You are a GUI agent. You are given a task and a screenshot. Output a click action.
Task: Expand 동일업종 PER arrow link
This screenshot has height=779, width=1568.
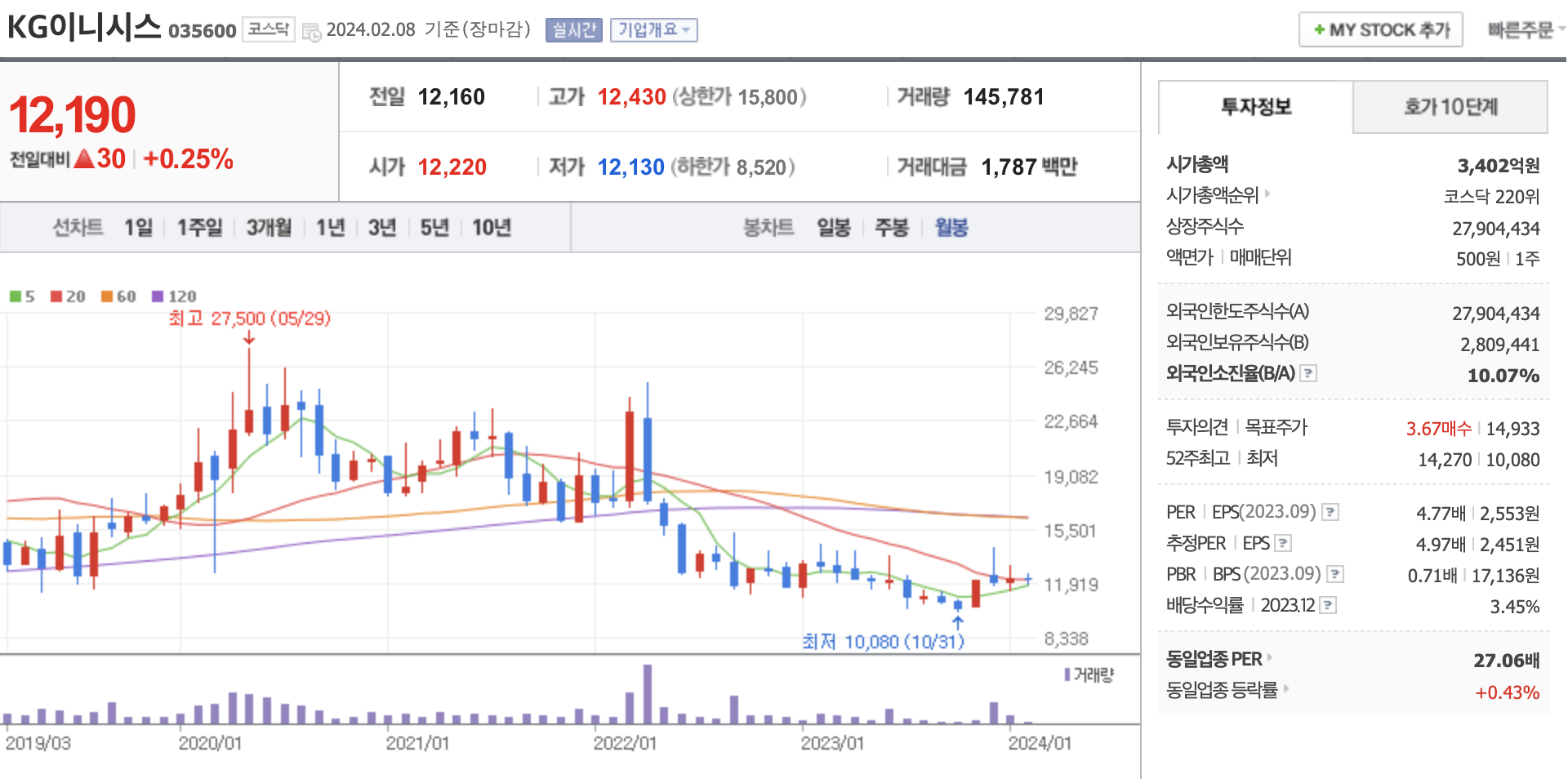pyautogui.click(x=1270, y=657)
